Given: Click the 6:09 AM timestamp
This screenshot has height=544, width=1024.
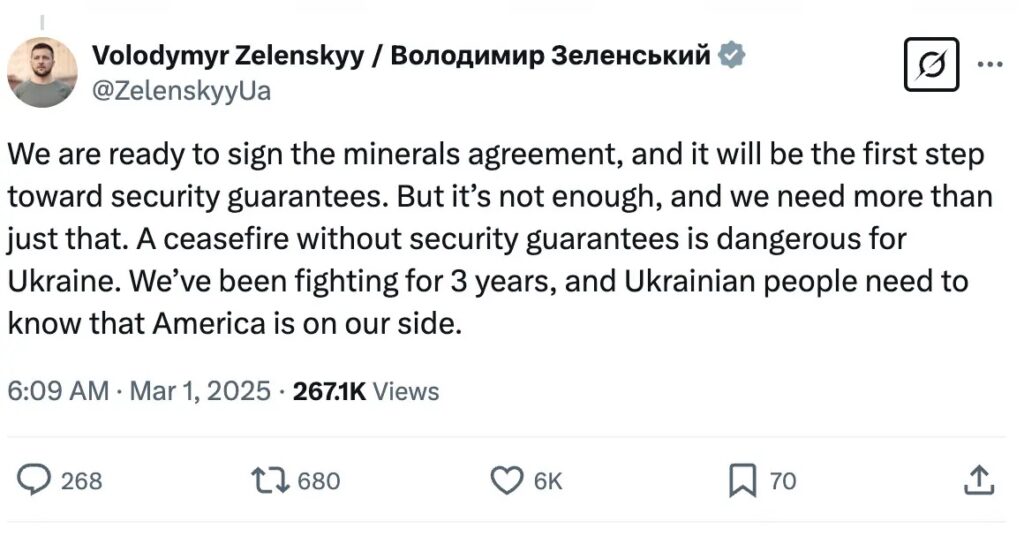Looking at the screenshot, I should [x=57, y=390].
